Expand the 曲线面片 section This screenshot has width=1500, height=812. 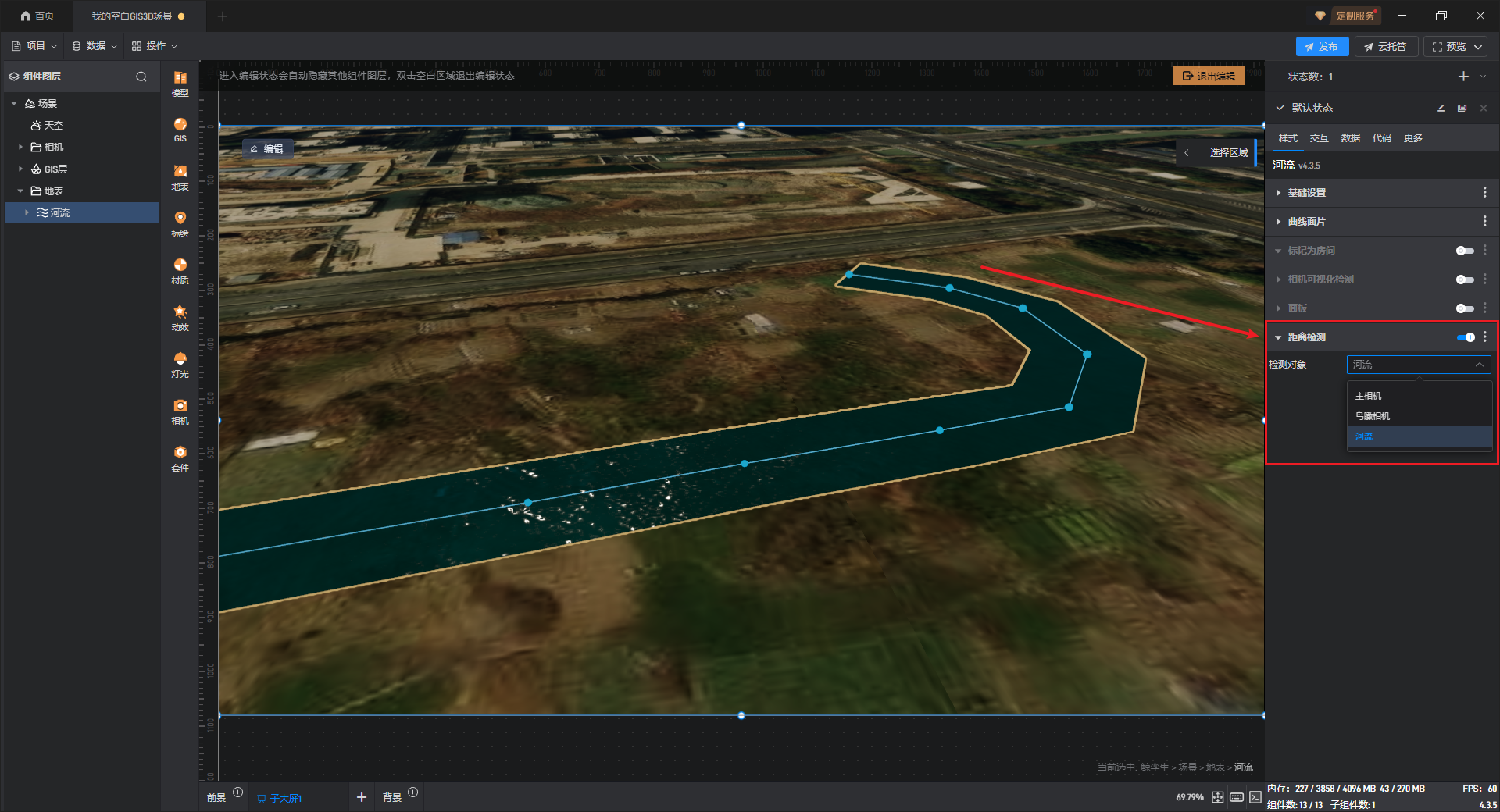[1306, 222]
